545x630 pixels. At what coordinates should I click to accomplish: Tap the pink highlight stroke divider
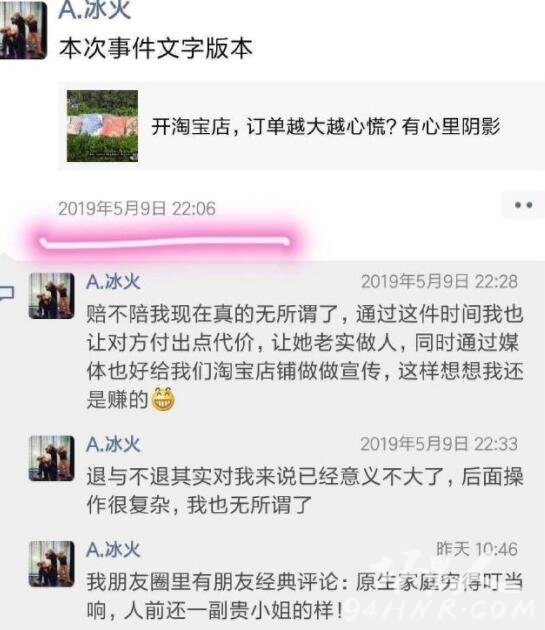pos(165,242)
